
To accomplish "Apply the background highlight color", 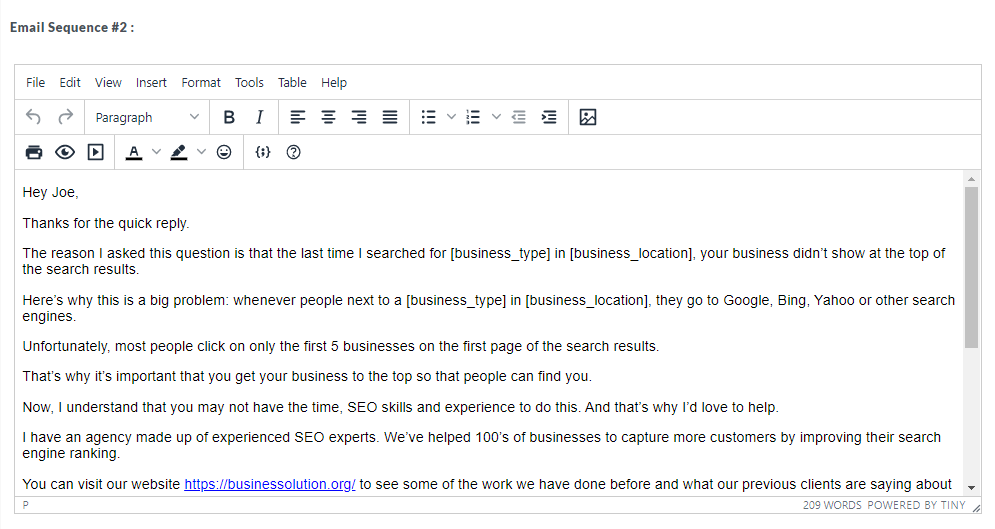I will pyautogui.click(x=179, y=152).
